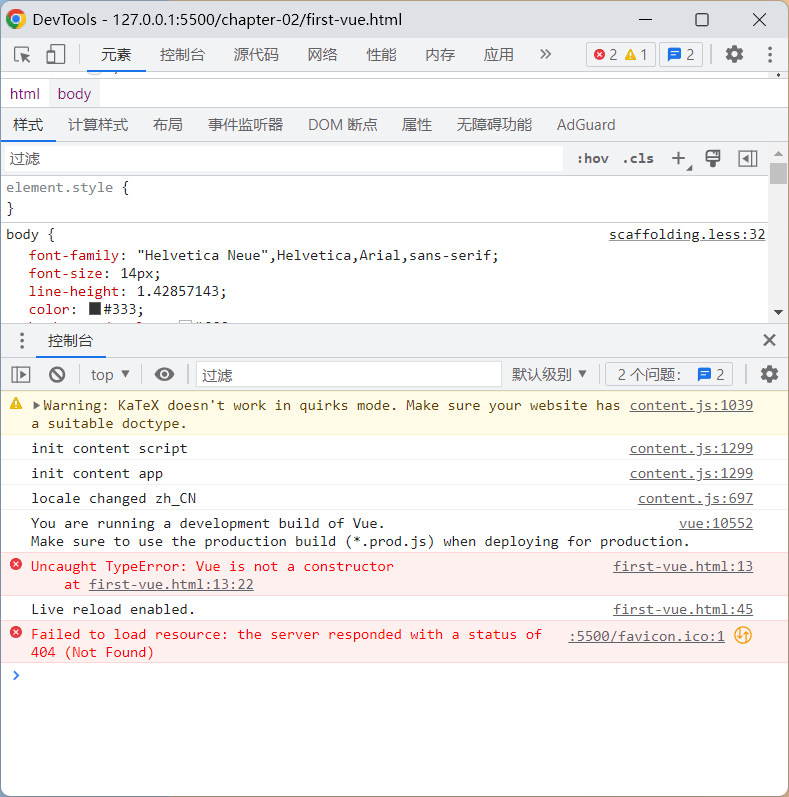Select the 事件监听器 sub-tab
The width and height of the screenshot is (789, 797).
click(x=246, y=125)
